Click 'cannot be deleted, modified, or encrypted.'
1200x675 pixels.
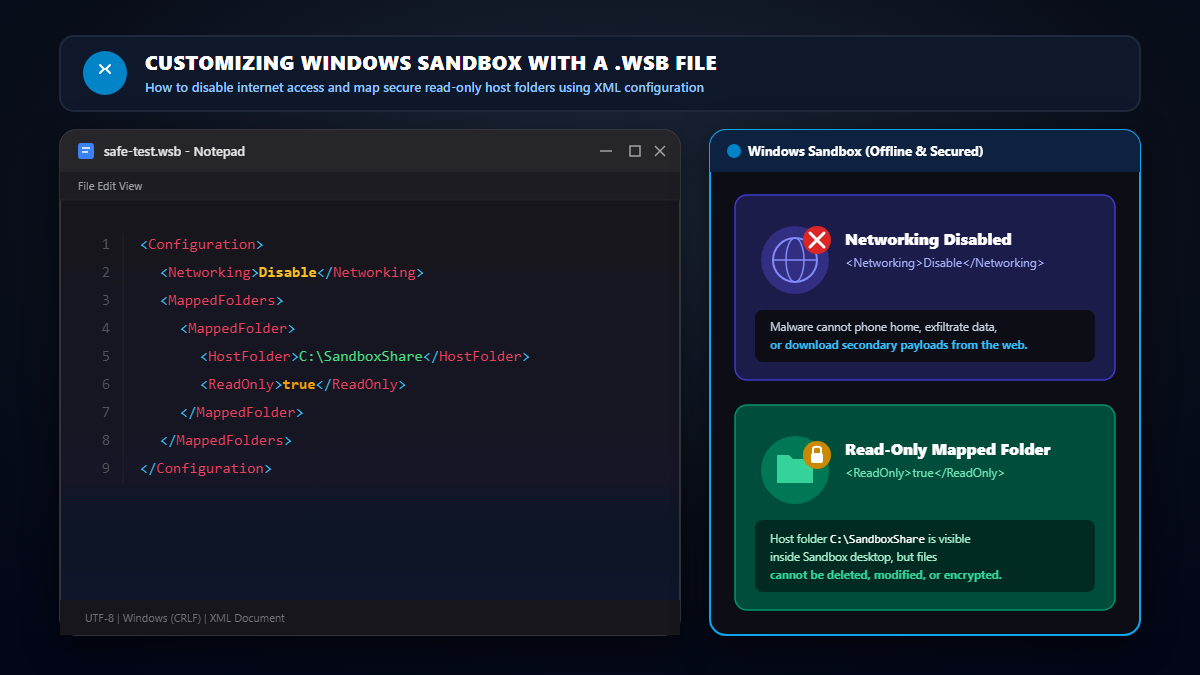[x=886, y=575]
